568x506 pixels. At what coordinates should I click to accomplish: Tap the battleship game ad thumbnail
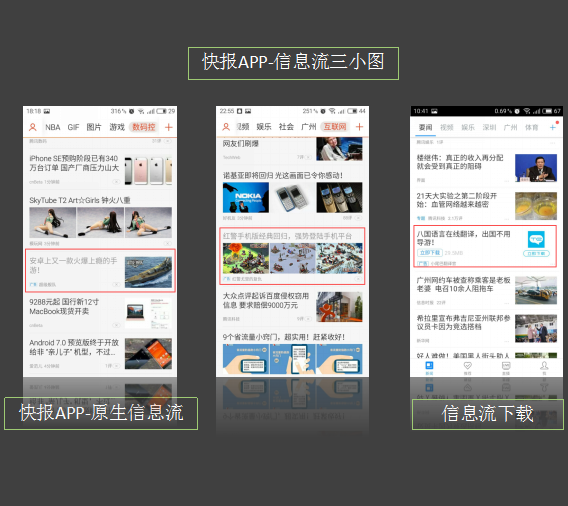148,272
